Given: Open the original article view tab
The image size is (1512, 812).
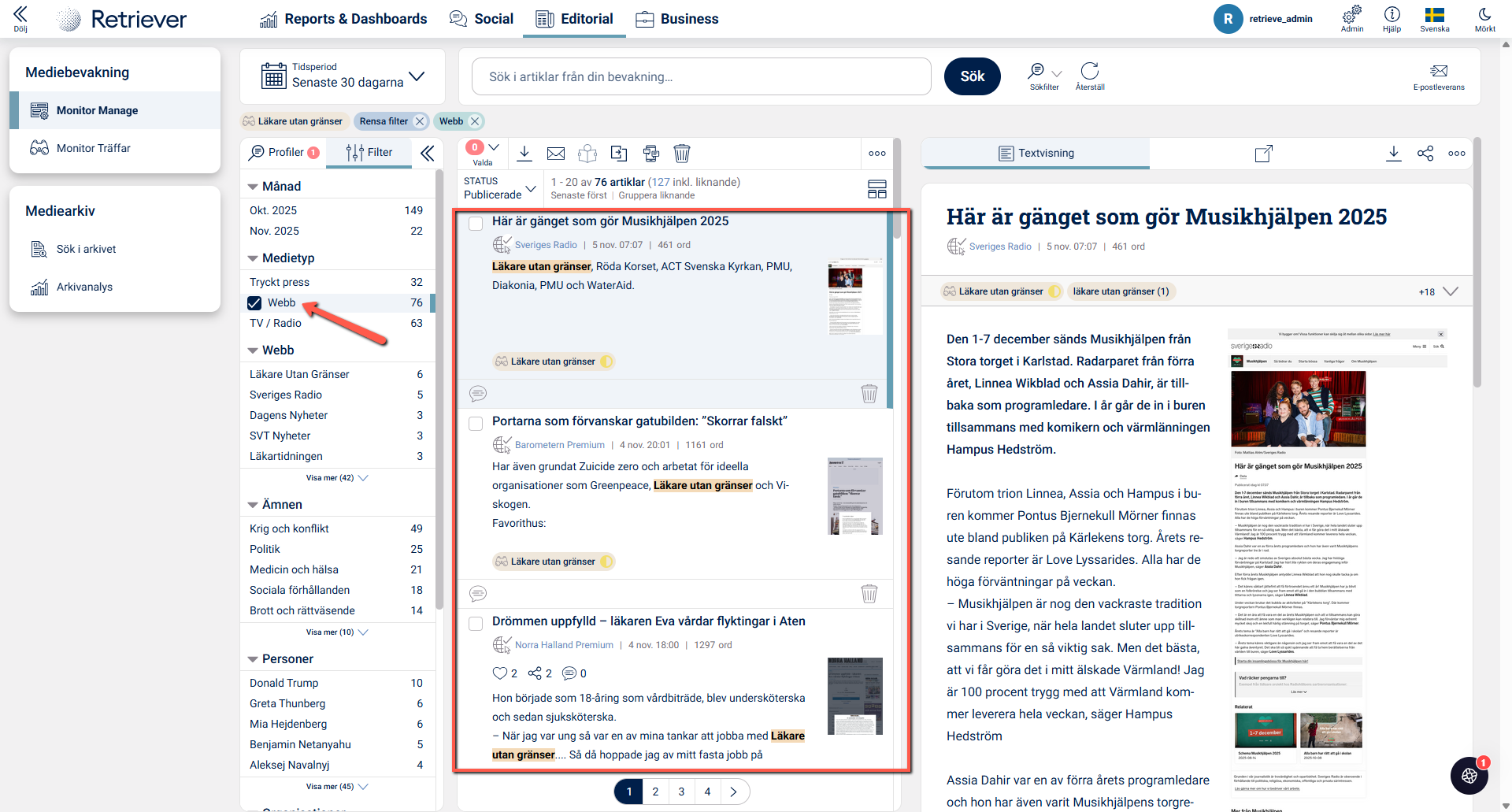Looking at the screenshot, I should point(1263,154).
